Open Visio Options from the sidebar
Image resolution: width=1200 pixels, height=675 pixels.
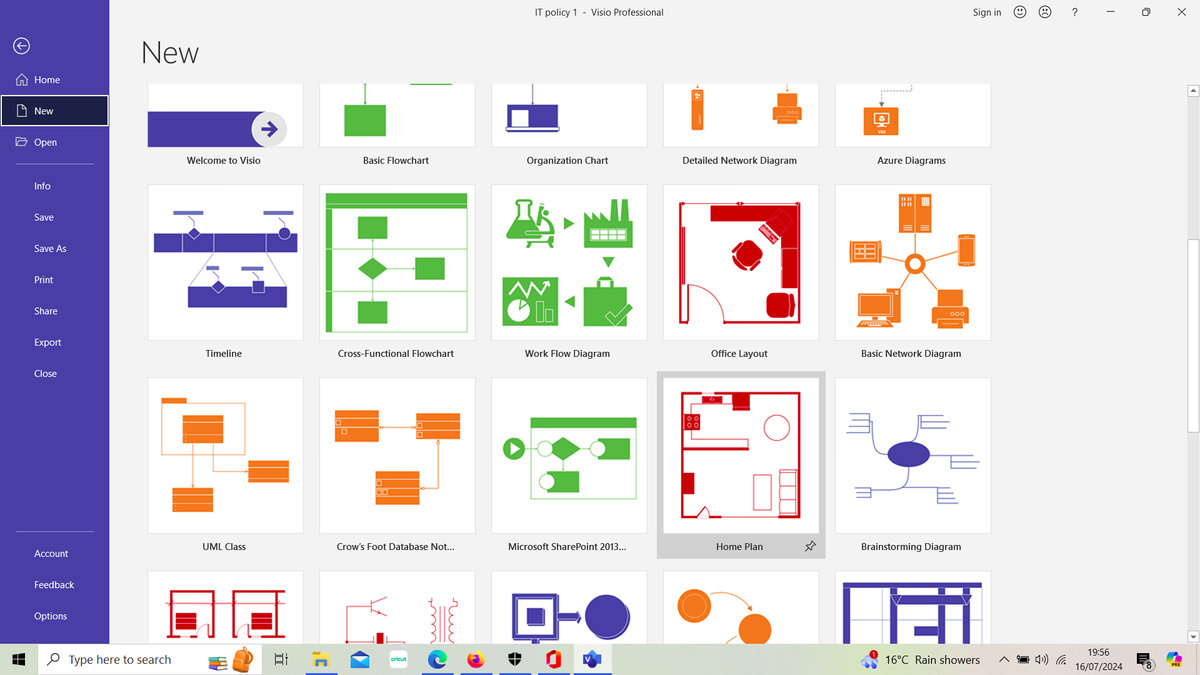(x=50, y=615)
